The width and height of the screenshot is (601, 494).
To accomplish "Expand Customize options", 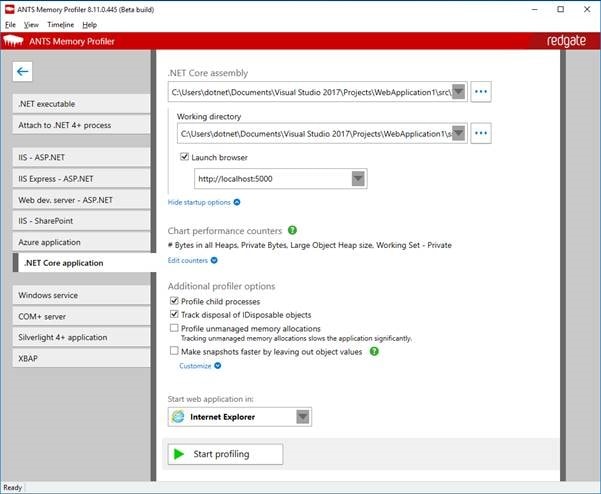I will click(200, 366).
